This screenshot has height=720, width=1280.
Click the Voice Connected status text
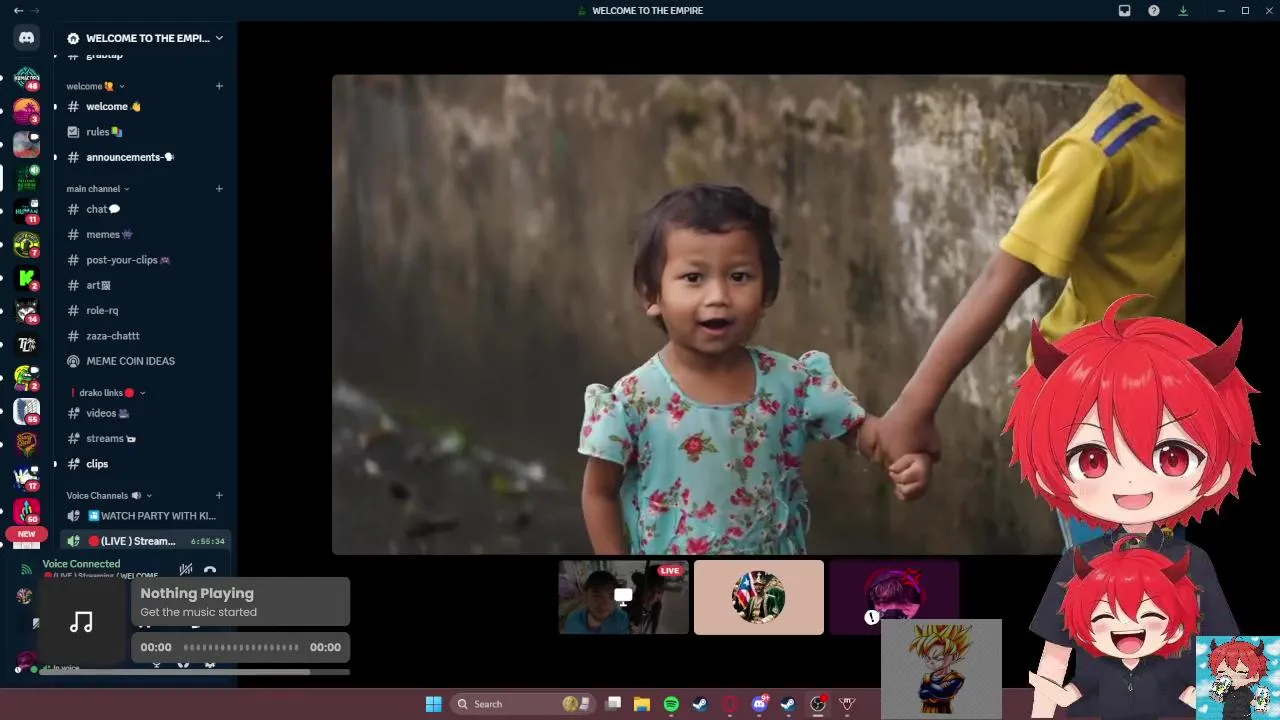click(x=81, y=564)
